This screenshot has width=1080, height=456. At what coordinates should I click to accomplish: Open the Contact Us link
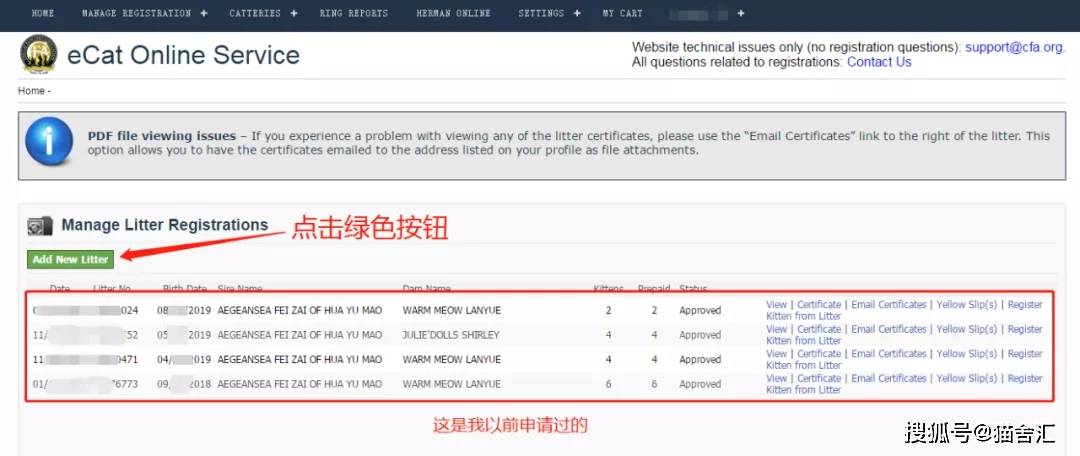(x=879, y=62)
